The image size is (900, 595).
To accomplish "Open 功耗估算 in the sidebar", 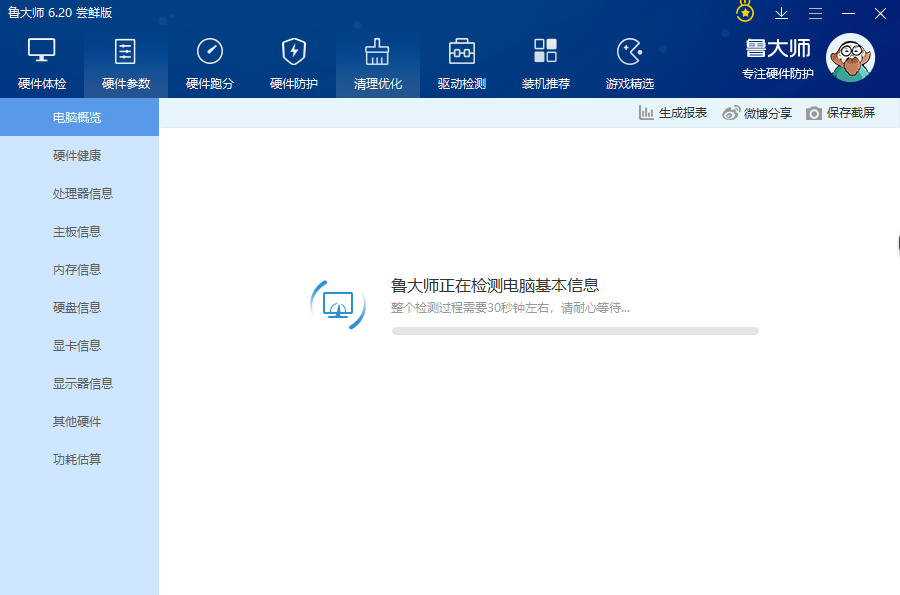I will click(x=79, y=459).
